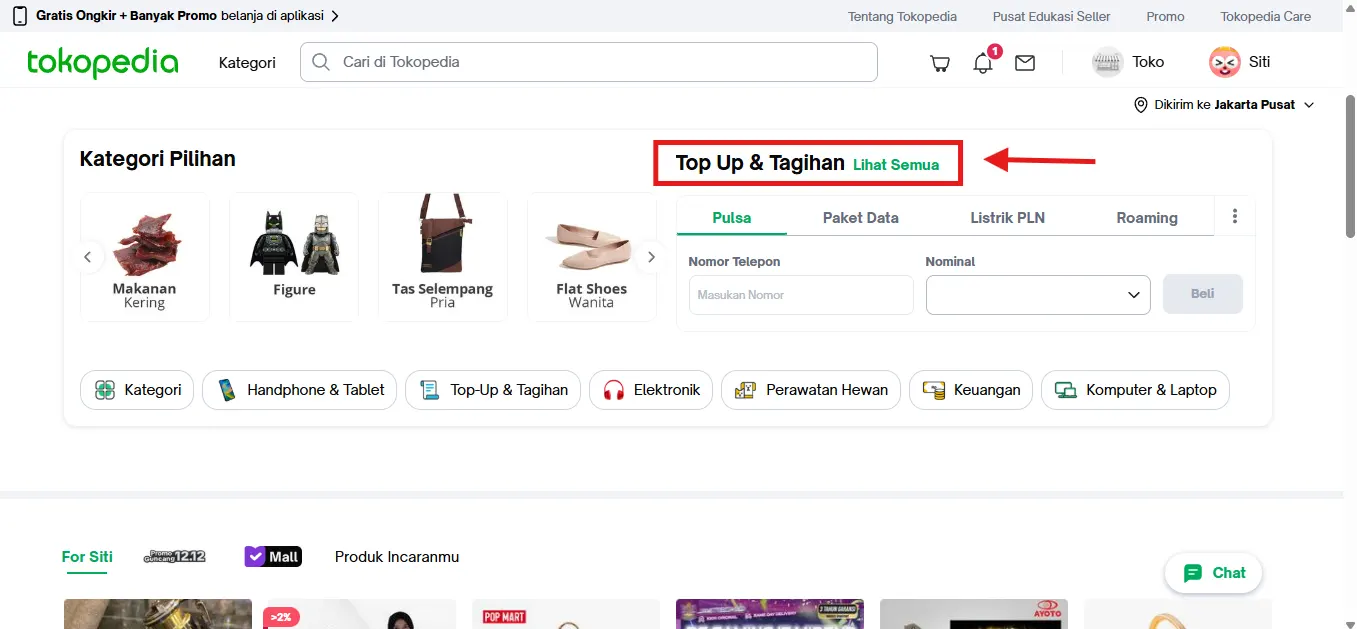Open the Nominal dropdown
This screenshot has width=1357, height=629.
coord(1037,294)
